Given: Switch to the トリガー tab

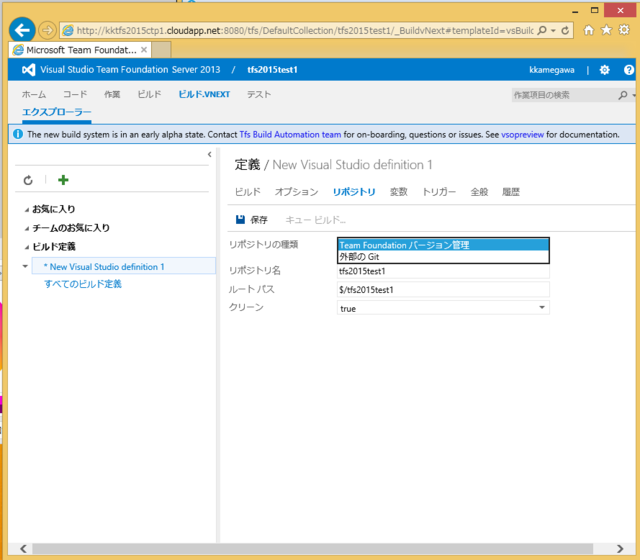Looking at the screenshot, I should pos(439,192).
